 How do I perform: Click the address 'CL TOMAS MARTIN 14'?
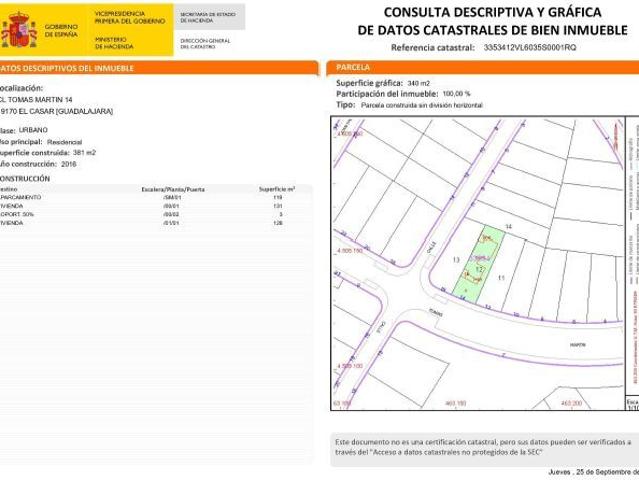click(x=36, y=100)
